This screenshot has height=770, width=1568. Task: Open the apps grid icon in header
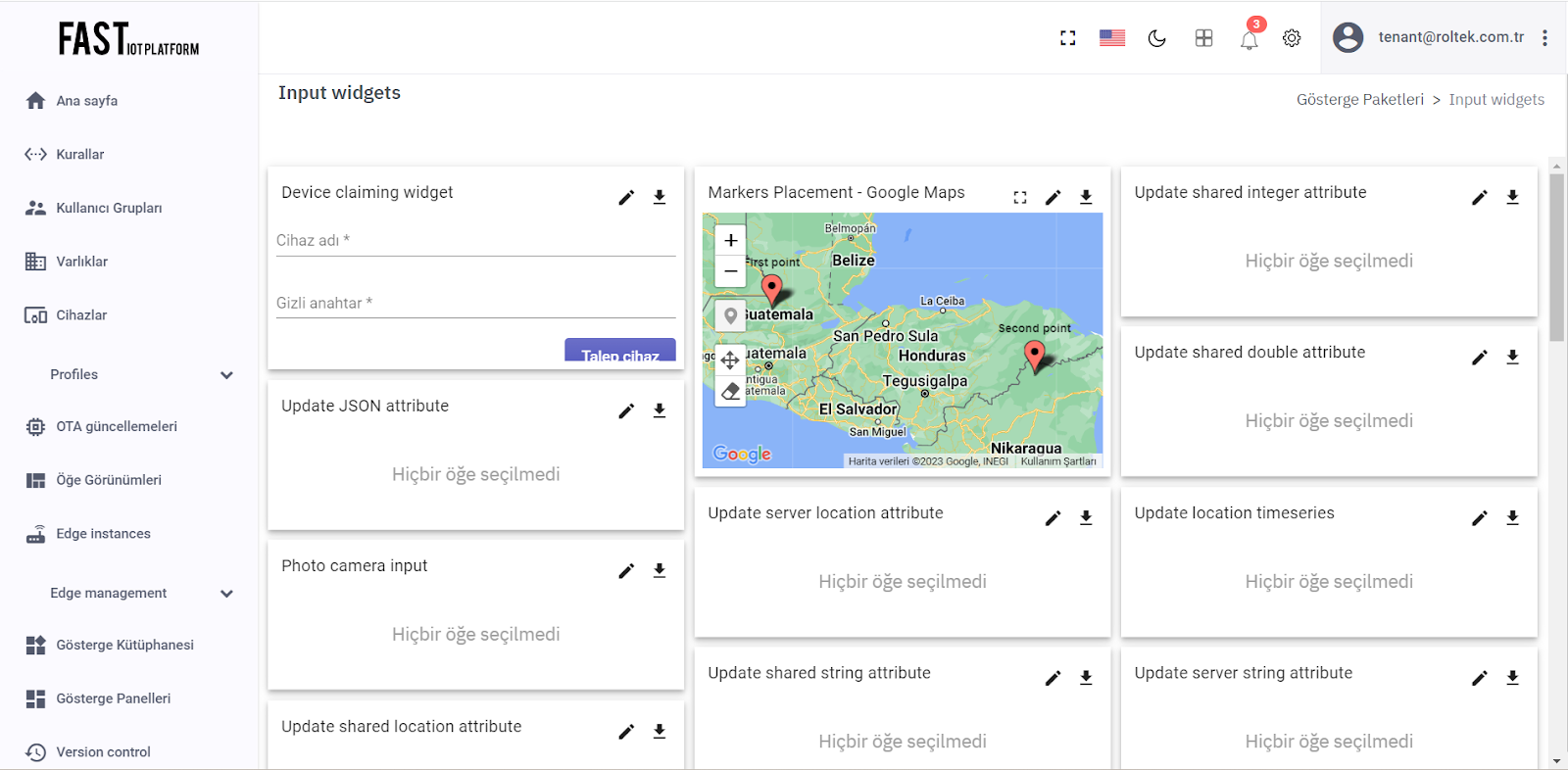click(1204, 38)
